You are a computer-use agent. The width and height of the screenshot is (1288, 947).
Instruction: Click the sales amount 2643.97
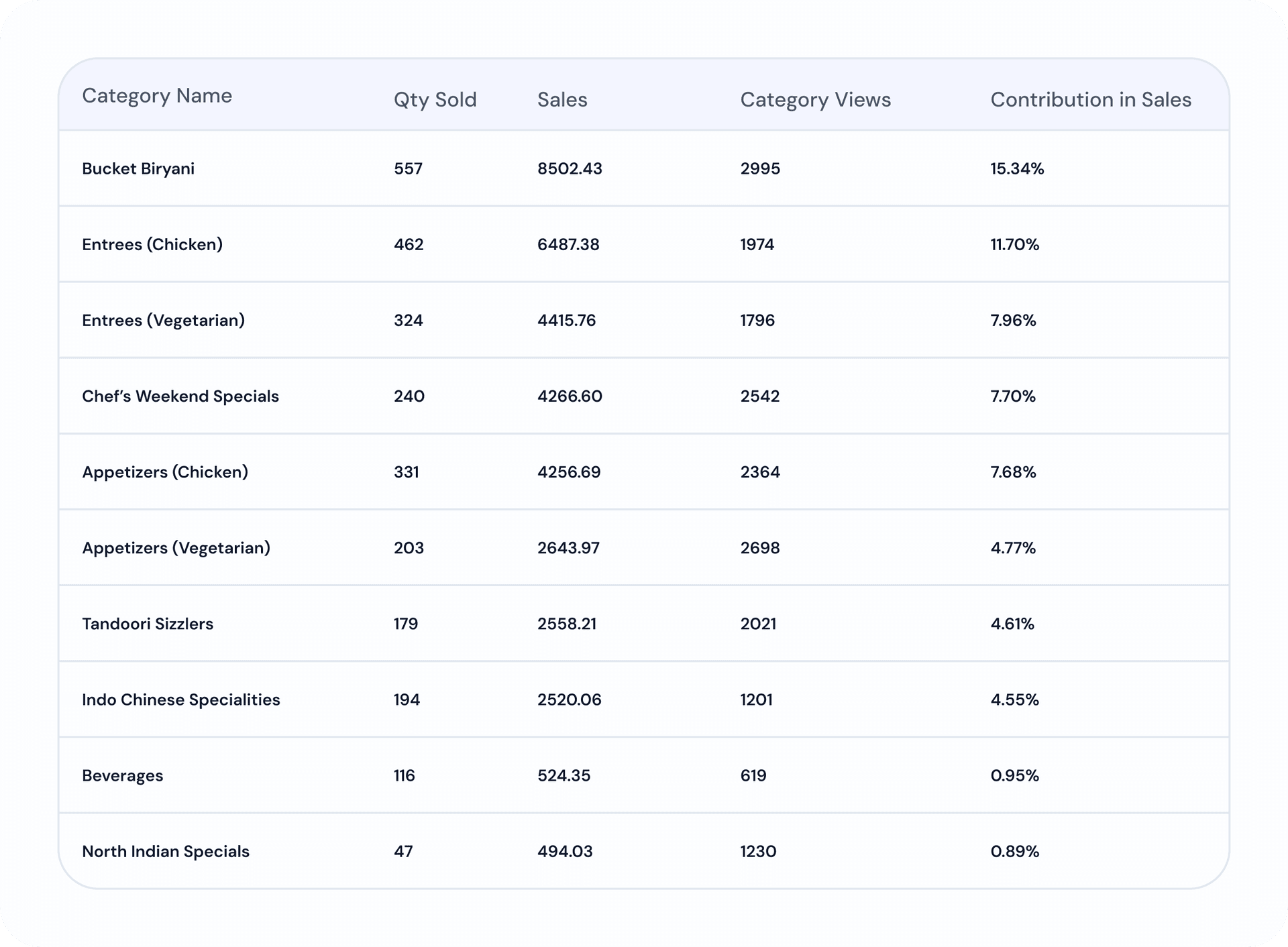point(568,548)
